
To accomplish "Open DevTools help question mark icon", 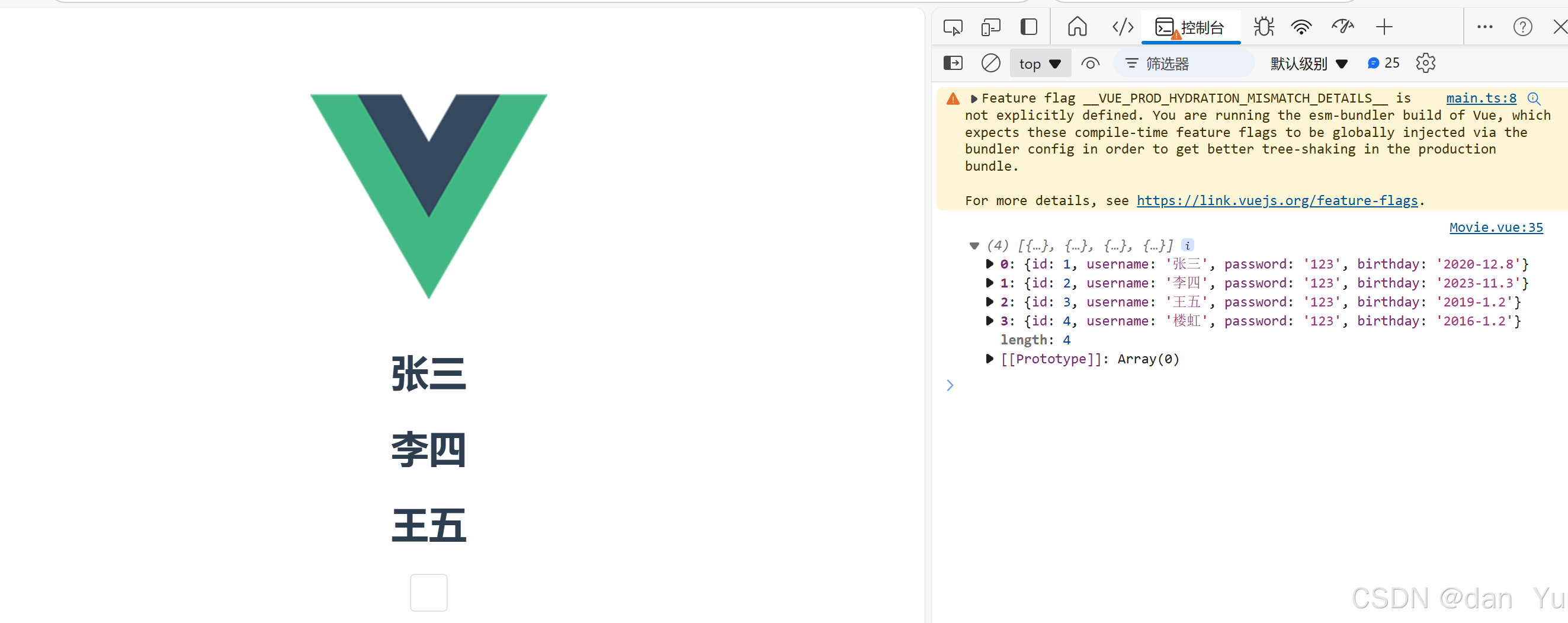I will pyautogui.click(x=1522, y=27).
